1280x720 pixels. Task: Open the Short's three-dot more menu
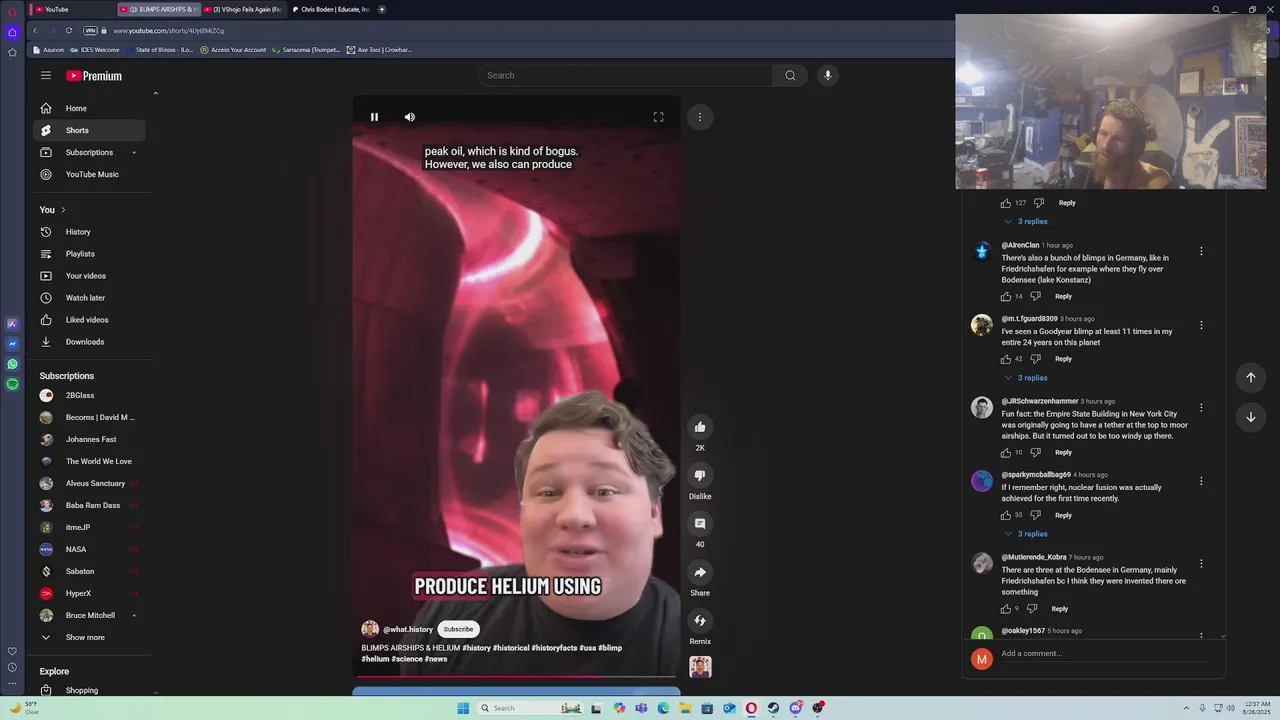pos(700,117)
